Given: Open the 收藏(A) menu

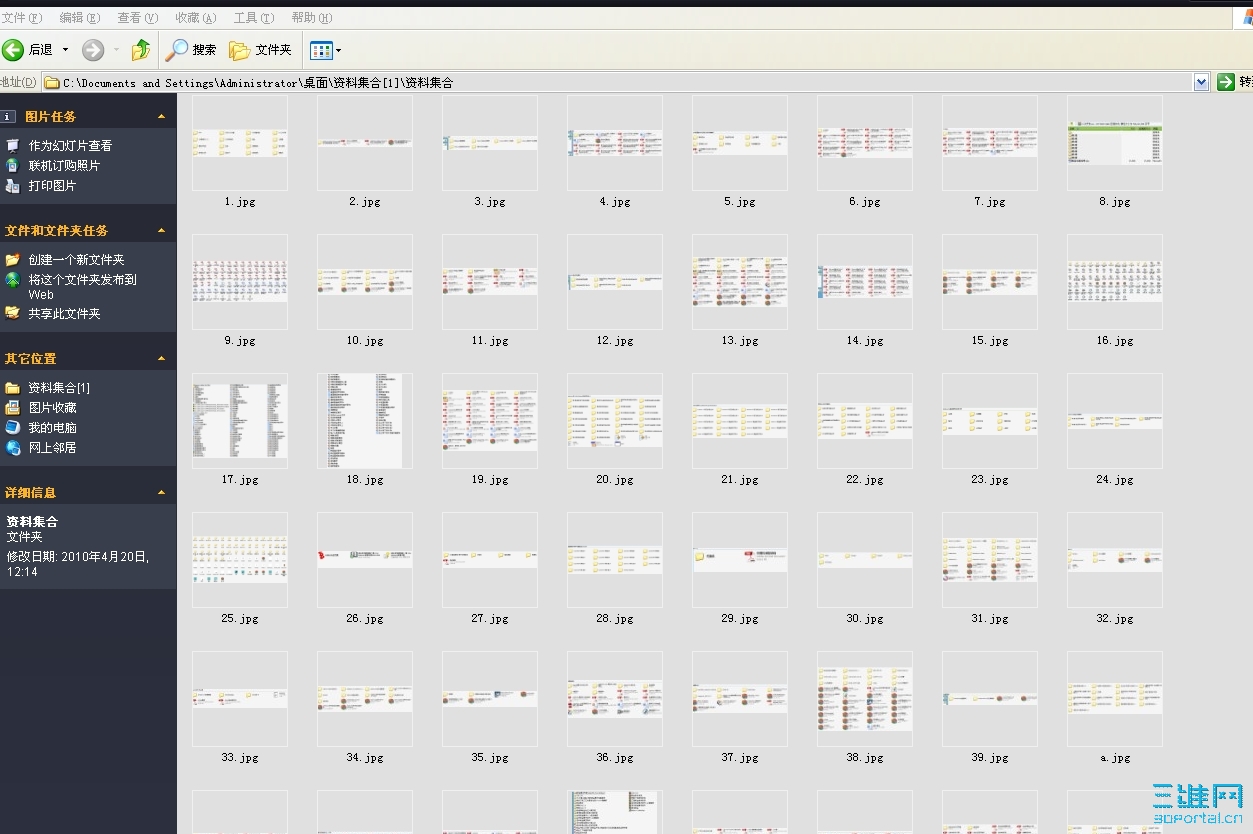Looking at the screenshot, I should [x=196, y=18].
